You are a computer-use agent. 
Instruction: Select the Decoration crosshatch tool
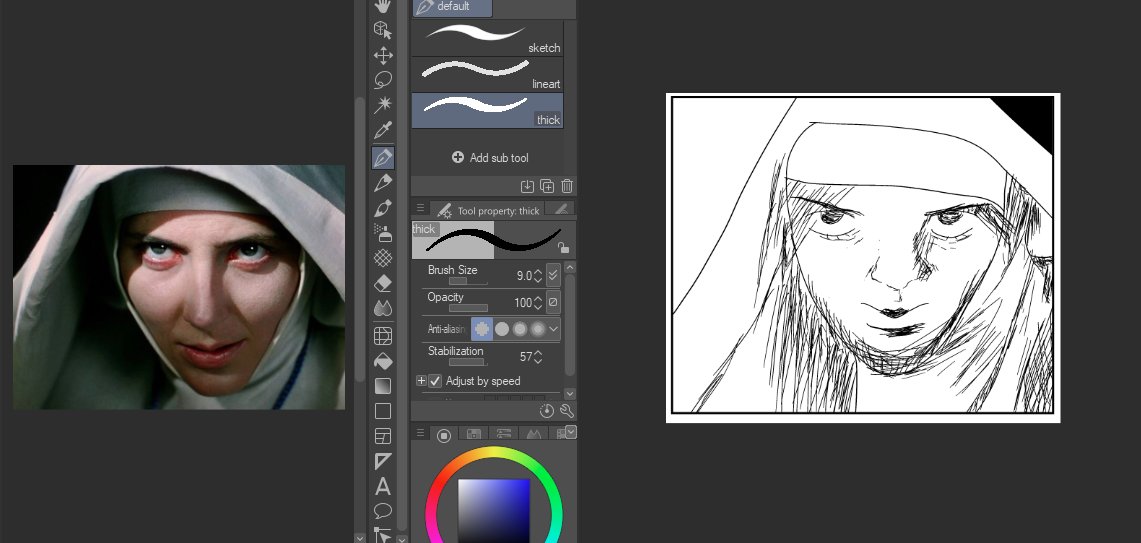pos(383,258)
